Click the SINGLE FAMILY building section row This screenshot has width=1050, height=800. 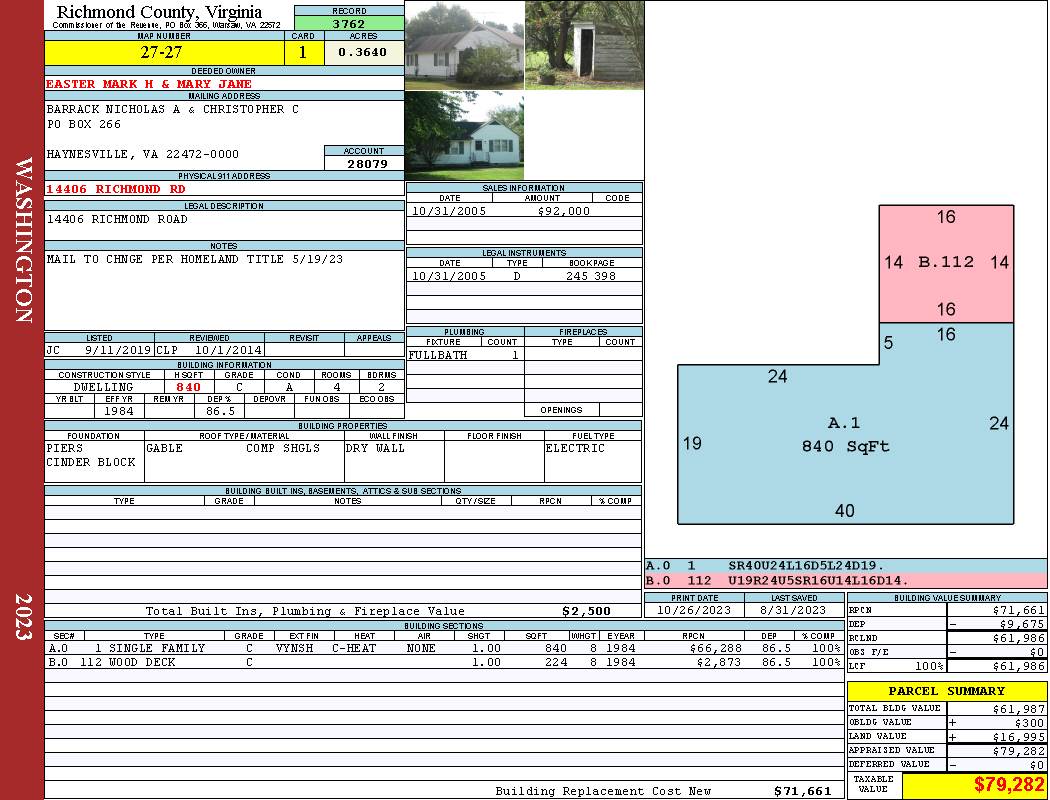pos(445,649)
